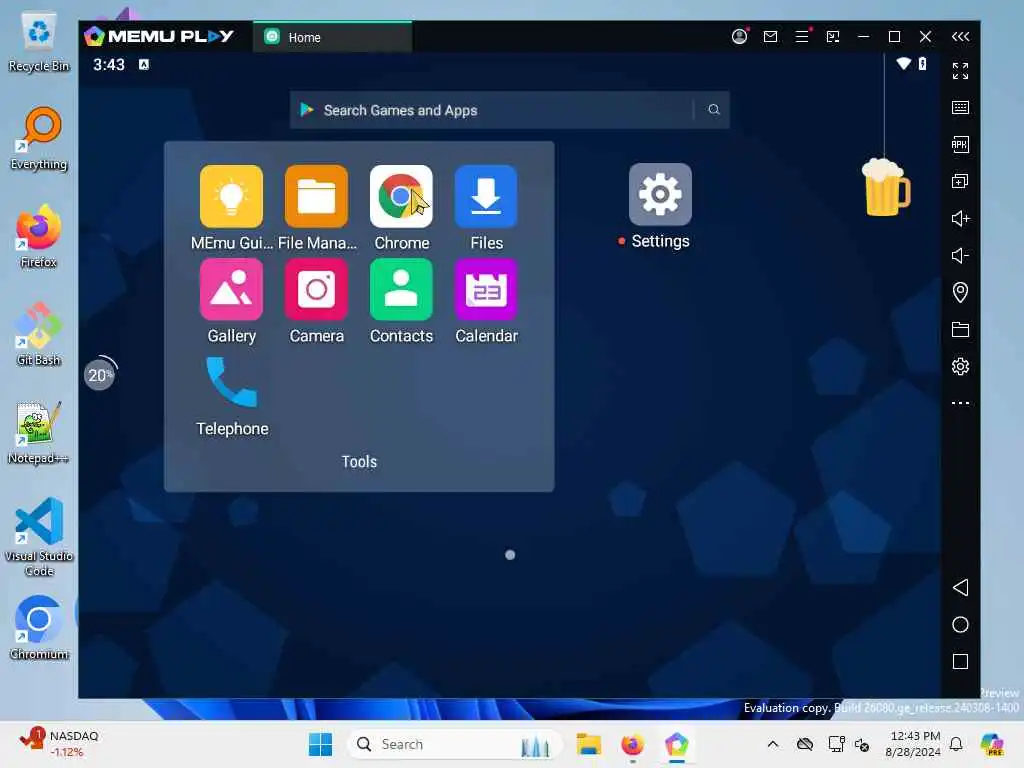Select the Notepad++ desktop shortcut
The height and width of the screenshot is (768, 1024).
pos(39,433)
